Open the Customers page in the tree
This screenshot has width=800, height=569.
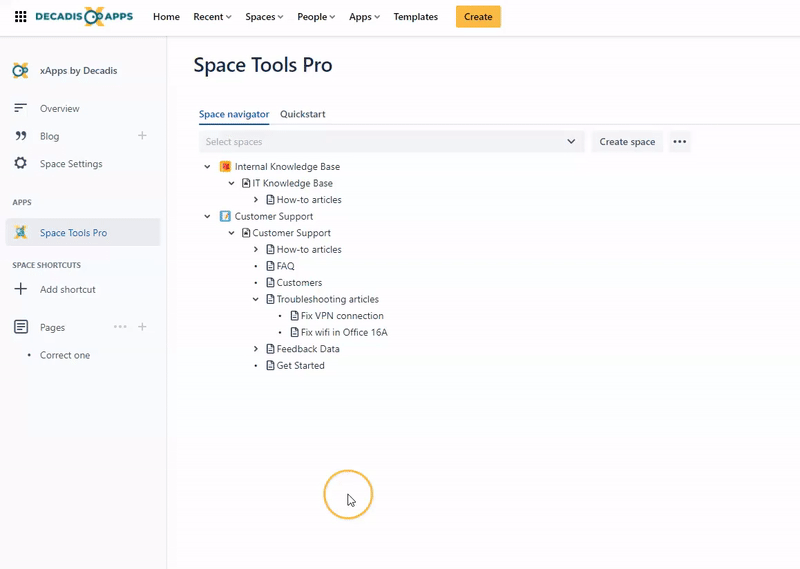click(299, 283)
